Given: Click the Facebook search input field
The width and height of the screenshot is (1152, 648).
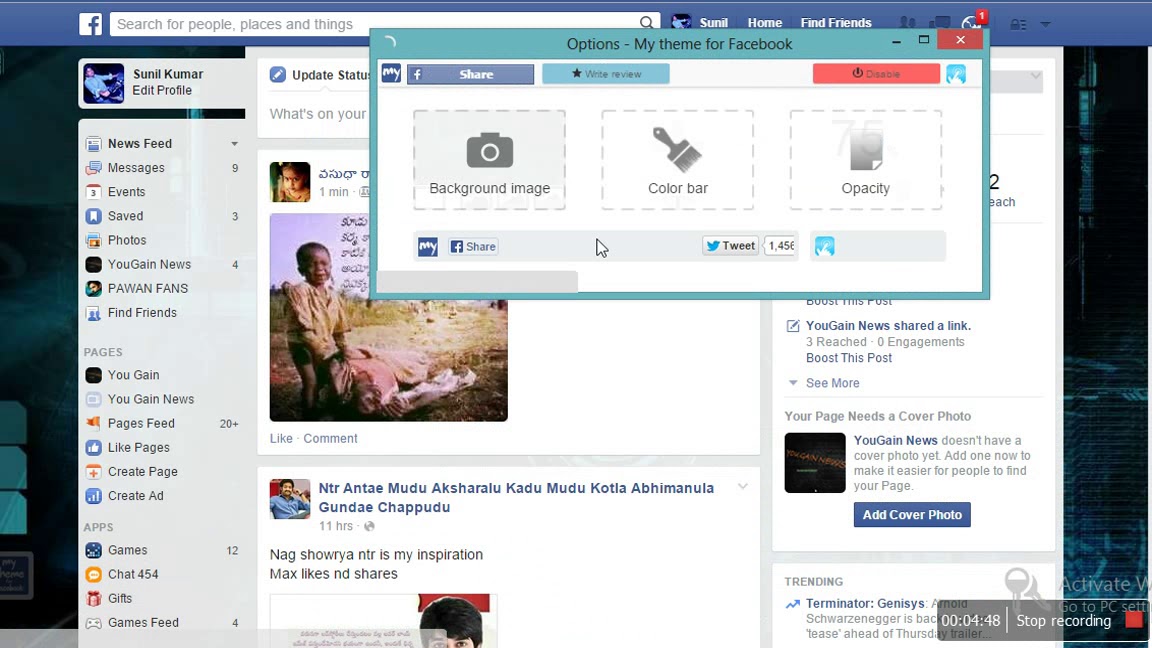Looking at the screenshot, I should coord(375,24).
